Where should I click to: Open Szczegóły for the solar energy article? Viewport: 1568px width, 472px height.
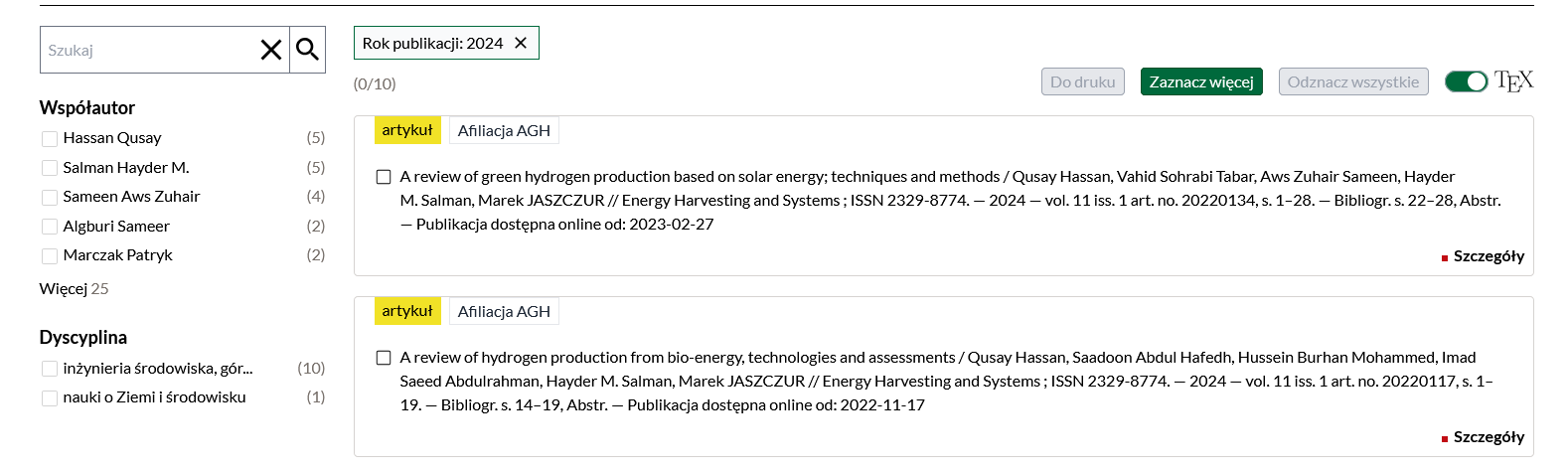[1488, 256]
